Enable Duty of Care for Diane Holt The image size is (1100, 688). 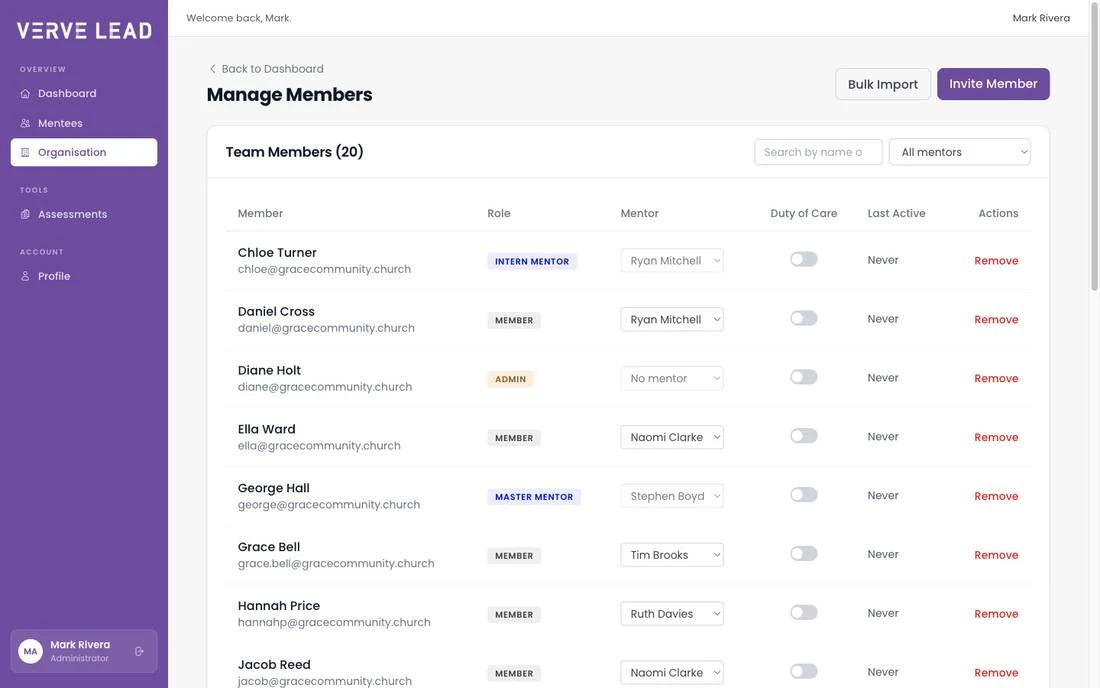pos(803,377)
